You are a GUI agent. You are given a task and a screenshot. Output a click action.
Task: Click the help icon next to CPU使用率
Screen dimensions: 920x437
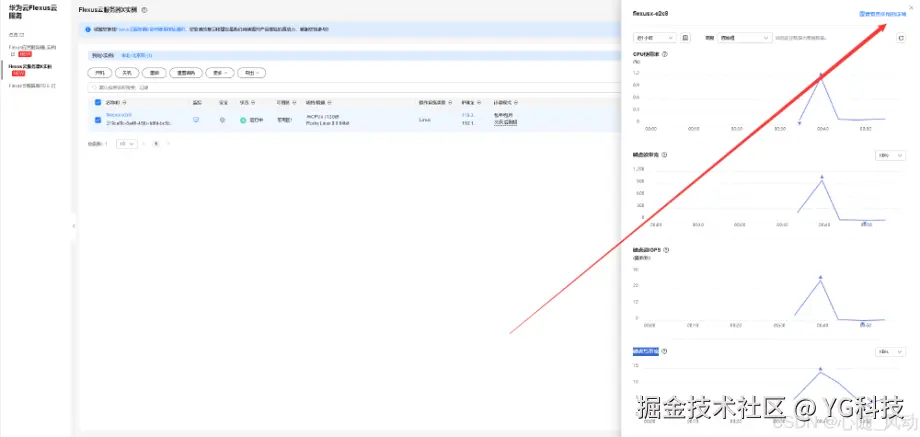click(x=665, y=54)
